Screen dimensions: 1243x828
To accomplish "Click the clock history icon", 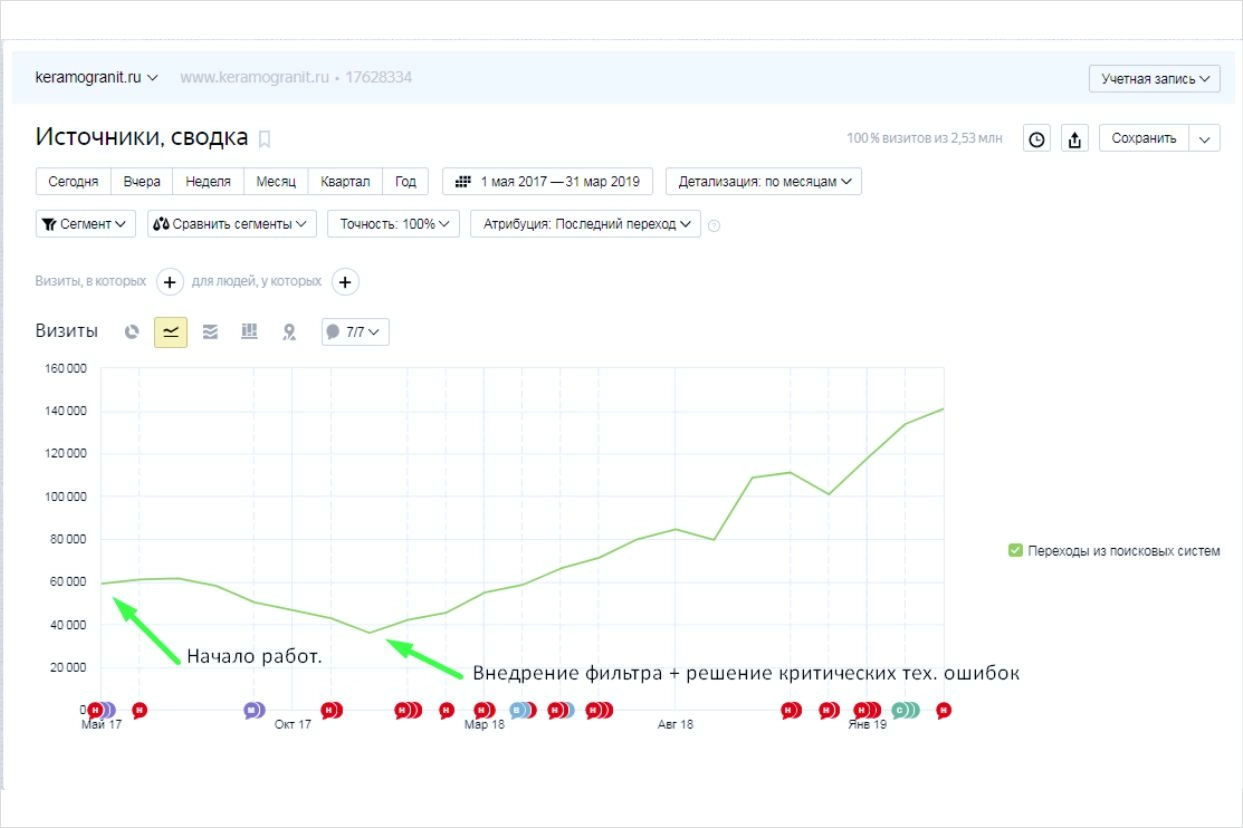I will pos(1038,139).
